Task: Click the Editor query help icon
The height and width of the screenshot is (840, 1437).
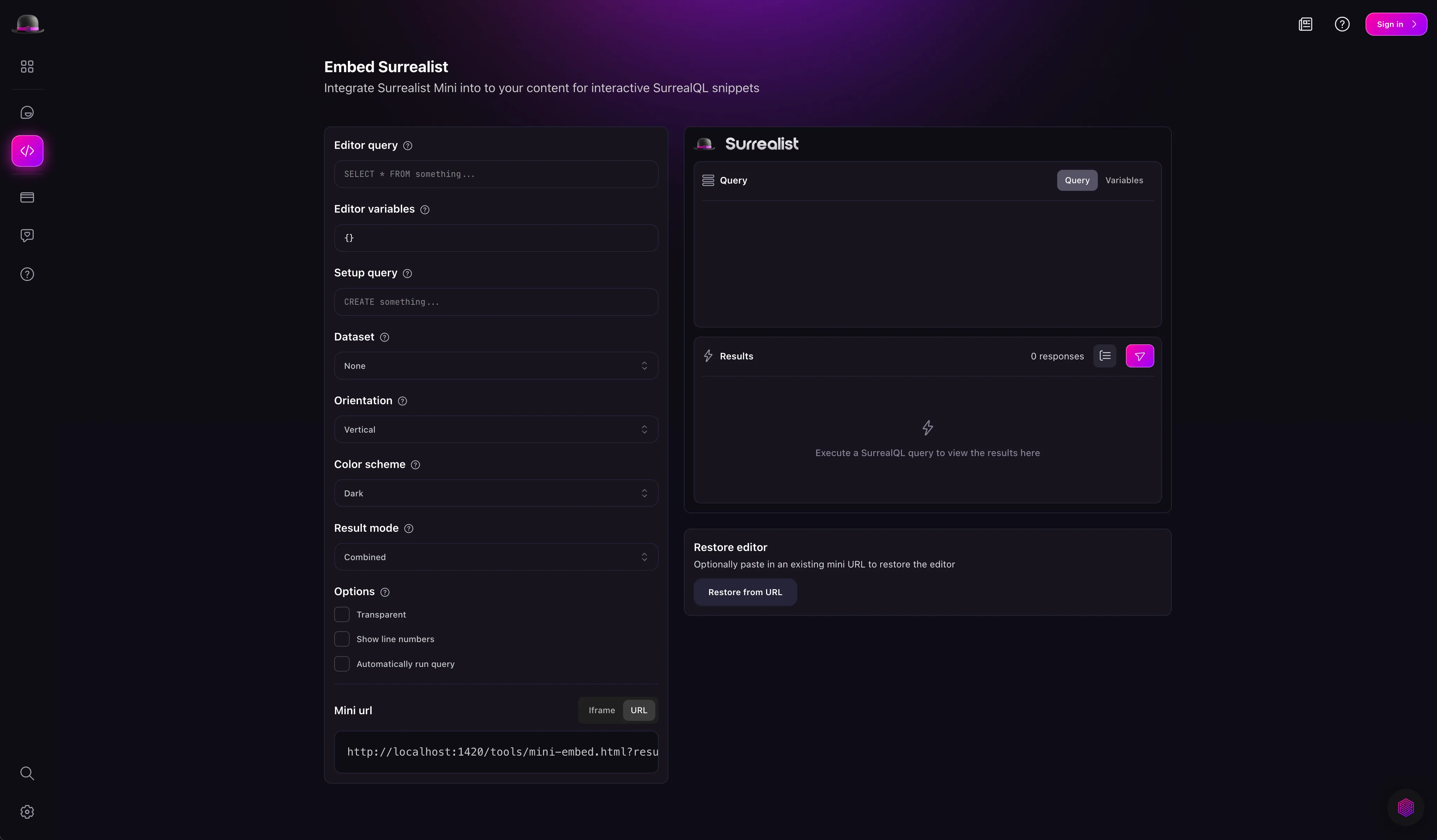Action: (408, 146)
